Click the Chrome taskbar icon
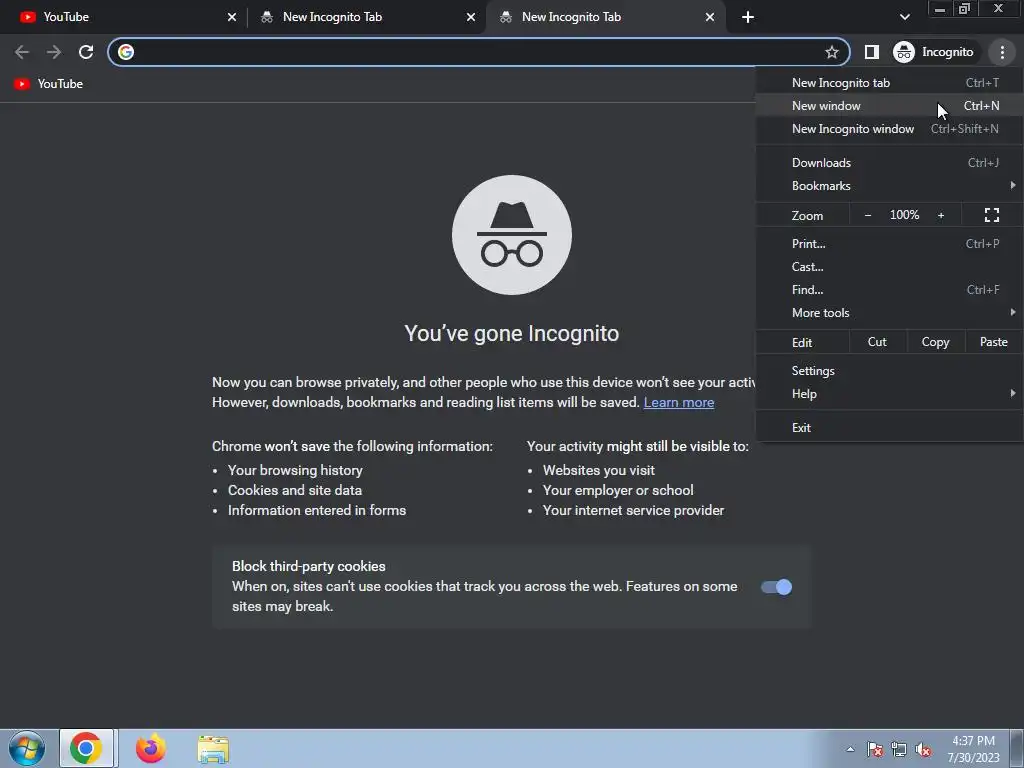 click(86, 748)
